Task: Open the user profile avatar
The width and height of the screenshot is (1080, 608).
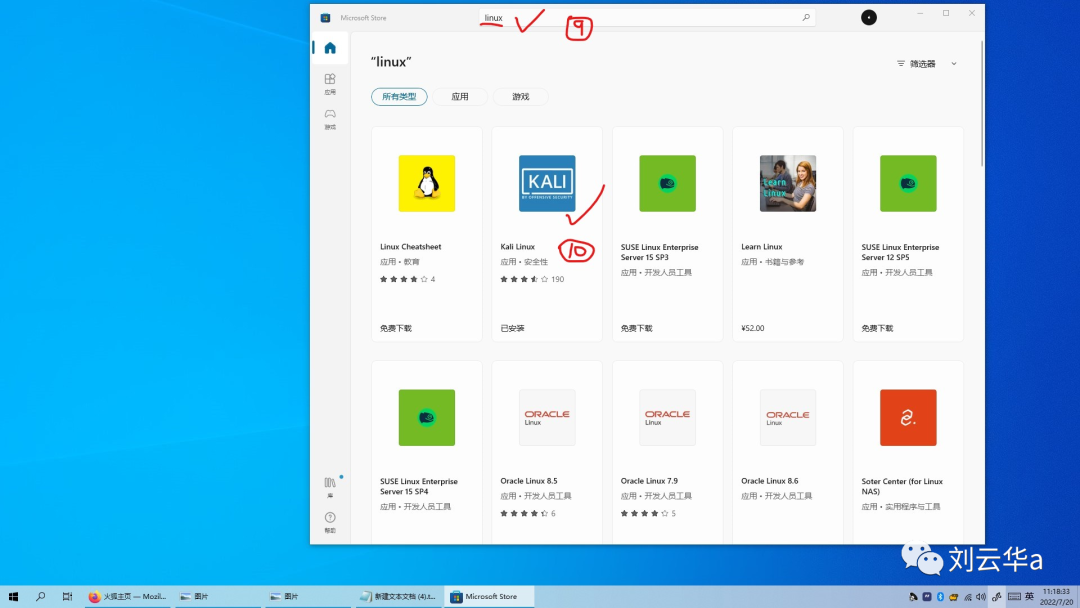Action: [869, 17]
